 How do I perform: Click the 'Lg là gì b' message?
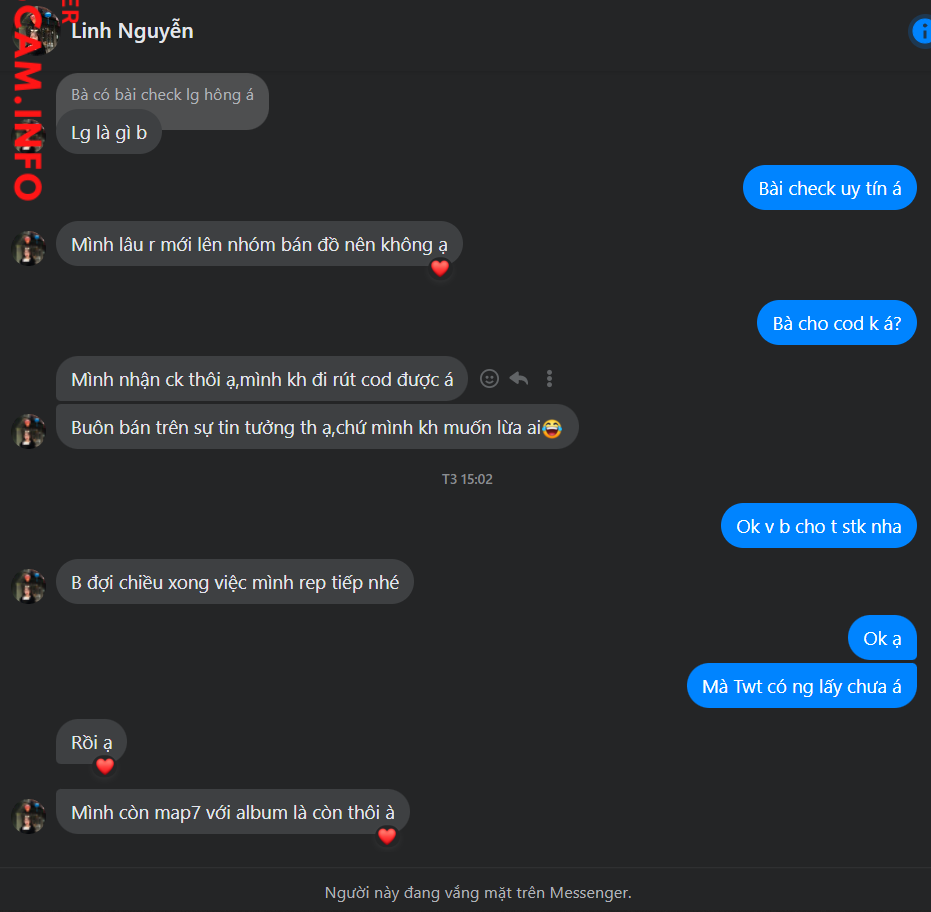[x=109, y=132]
